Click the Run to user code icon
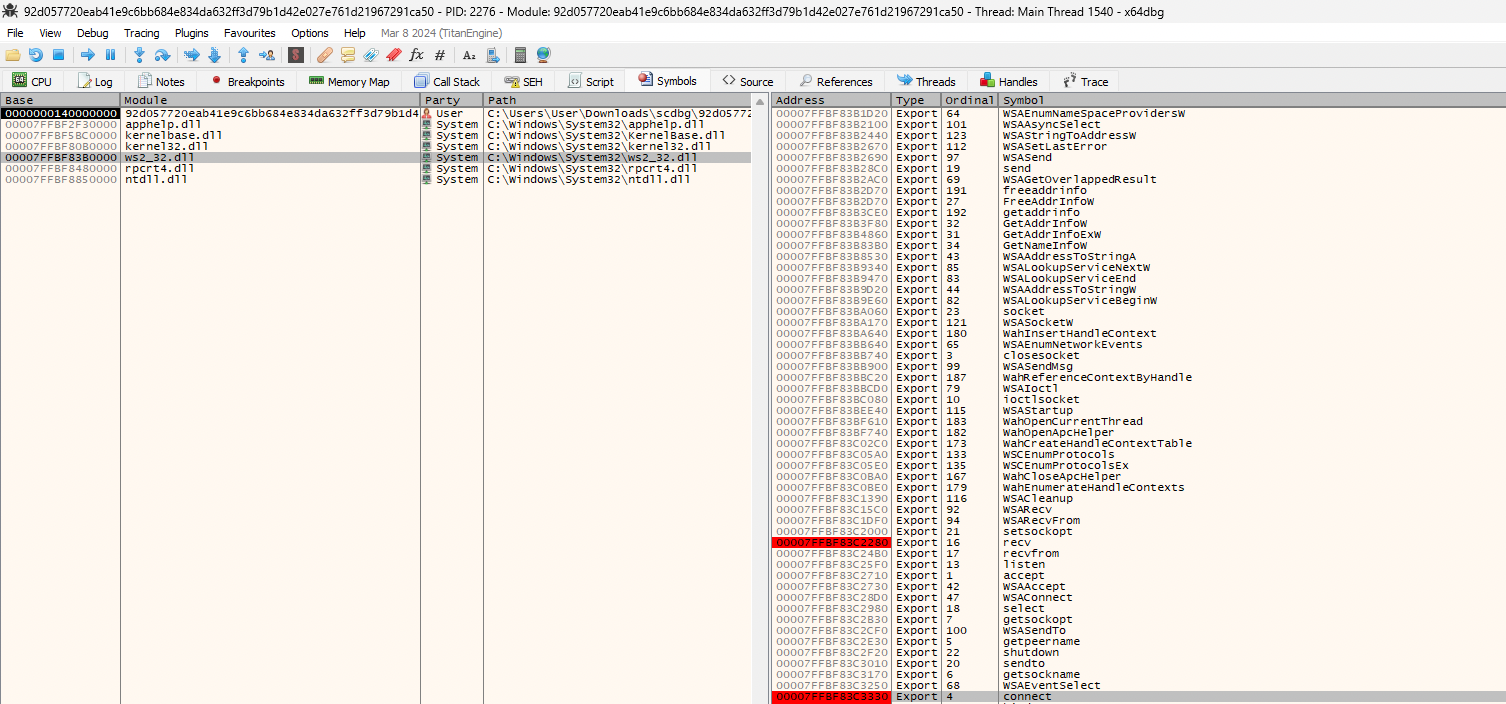Viewport: 1506px width, 704px height. click(x=266, y=55)
